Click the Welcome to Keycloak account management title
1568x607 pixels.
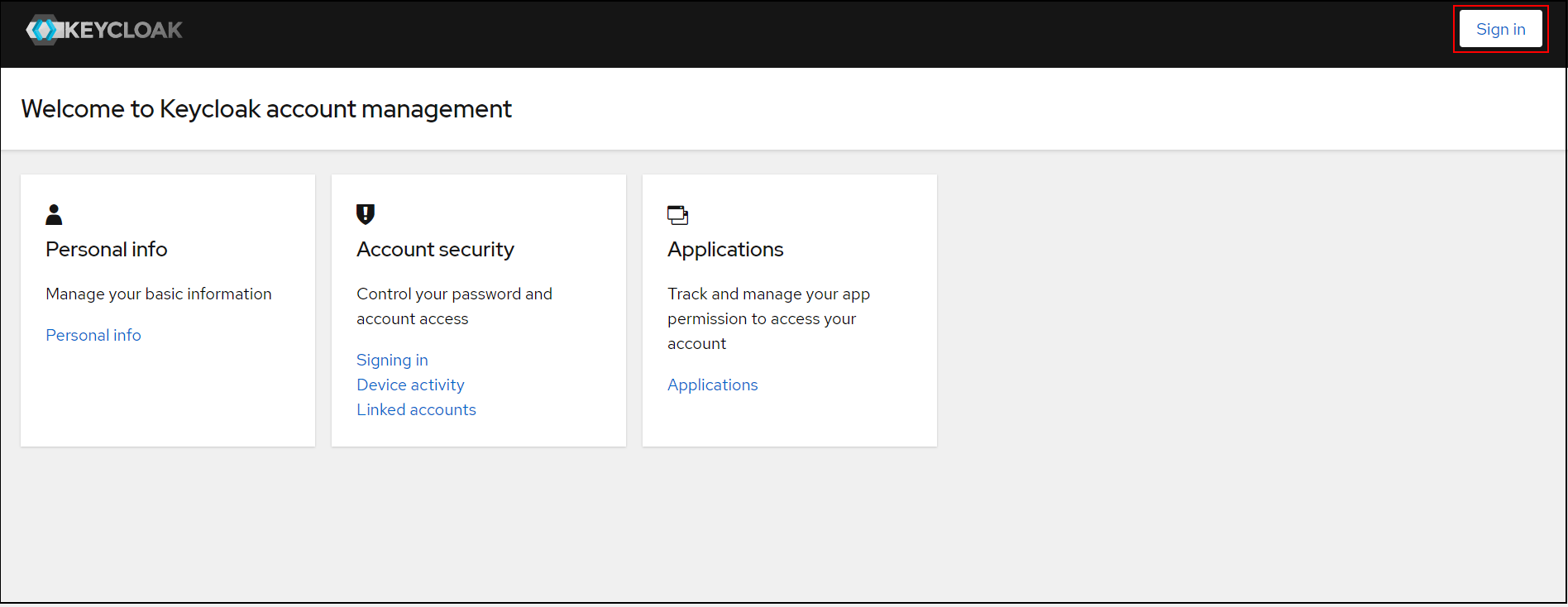tap(266, 109)
